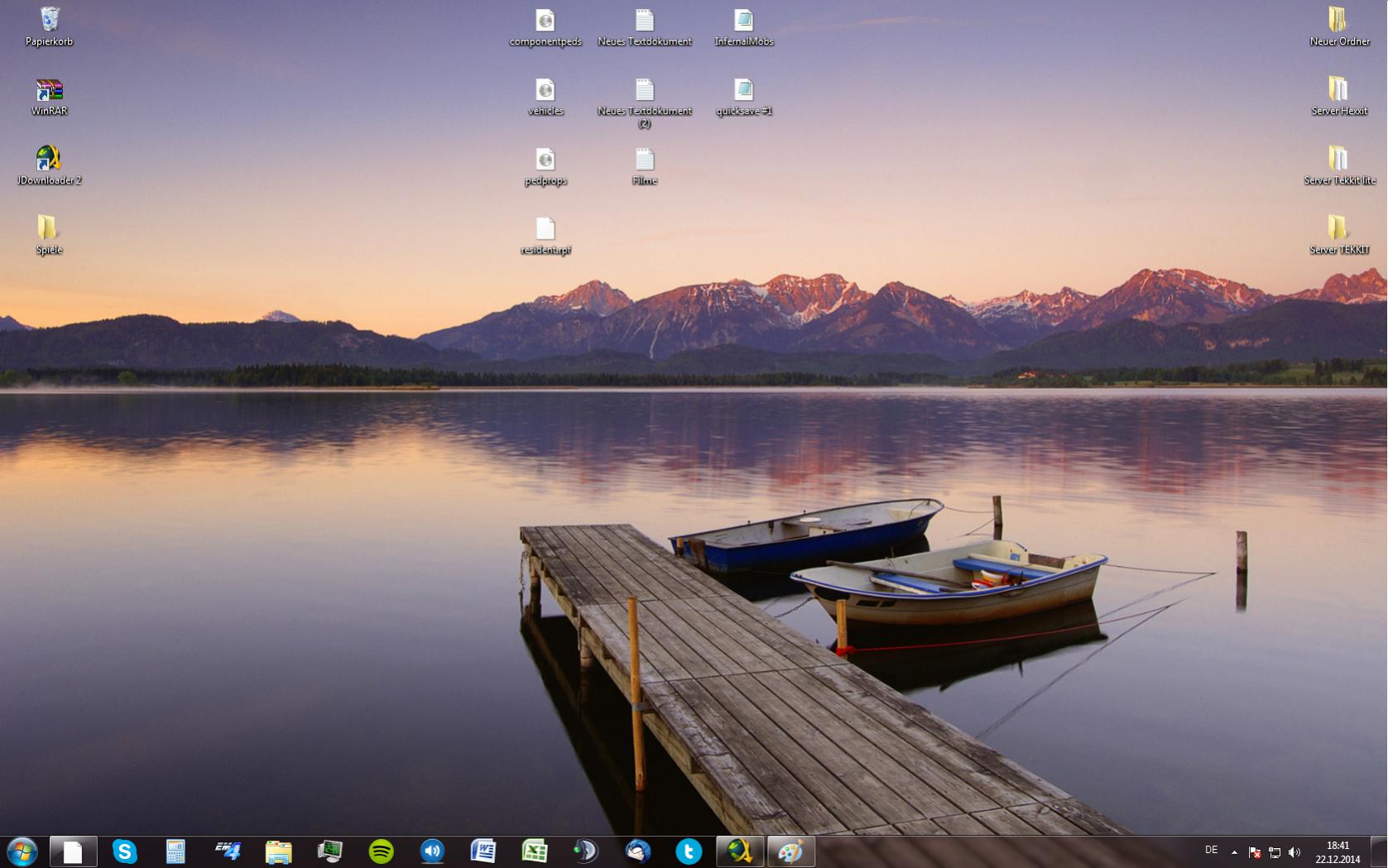
Task: Open the Windows Start menu
Action: pyautogui.click(x=22, y=851)
